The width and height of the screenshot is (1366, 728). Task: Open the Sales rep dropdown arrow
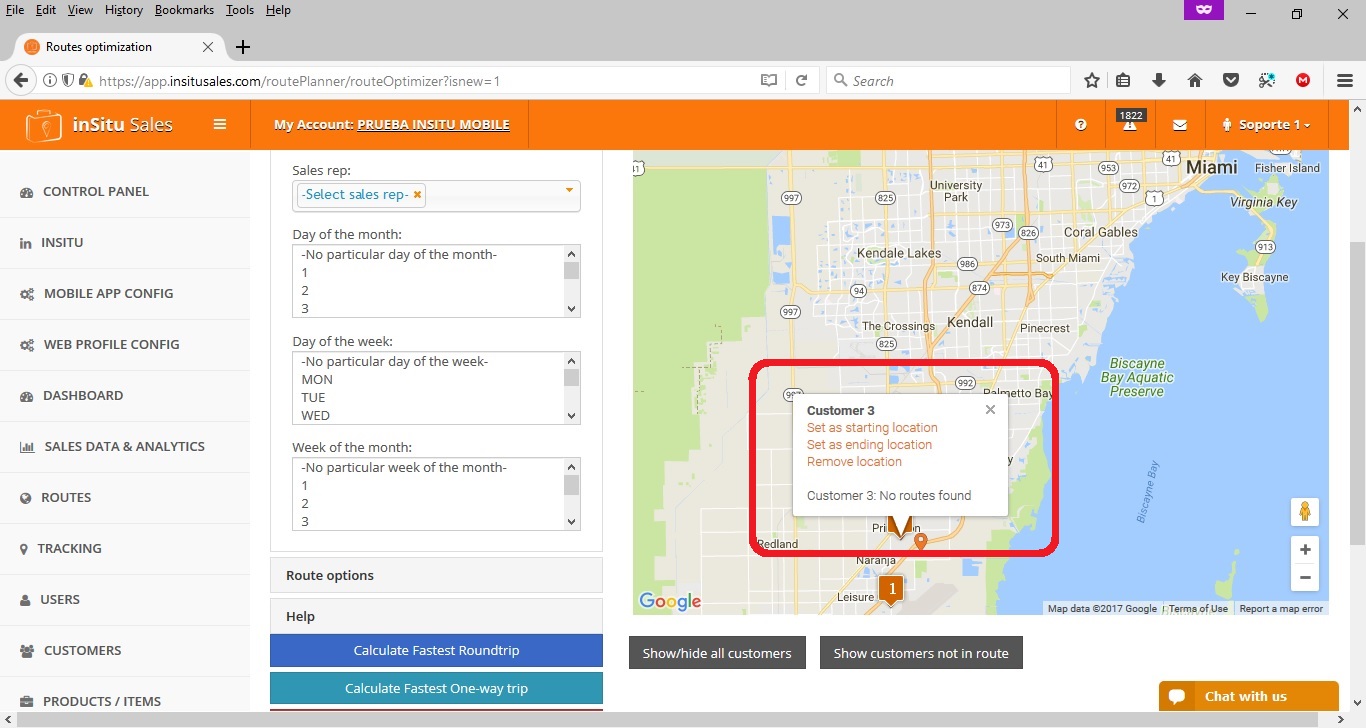click(569, 190)
